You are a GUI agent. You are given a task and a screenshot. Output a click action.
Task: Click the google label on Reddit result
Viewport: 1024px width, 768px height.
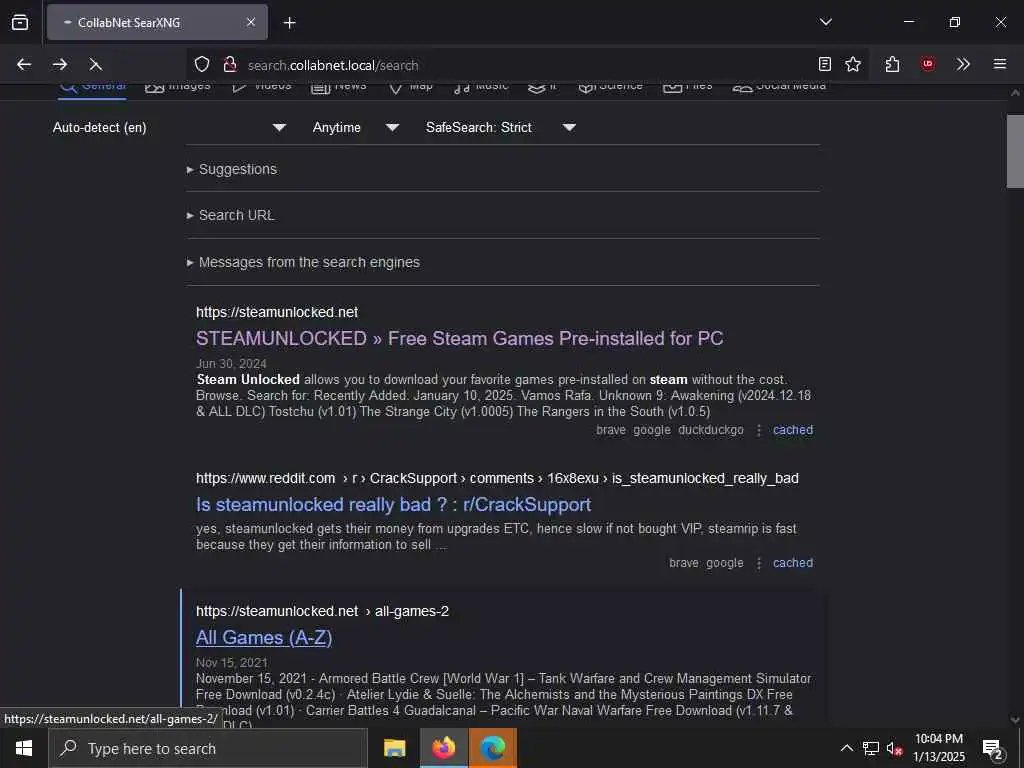(725, 563)
